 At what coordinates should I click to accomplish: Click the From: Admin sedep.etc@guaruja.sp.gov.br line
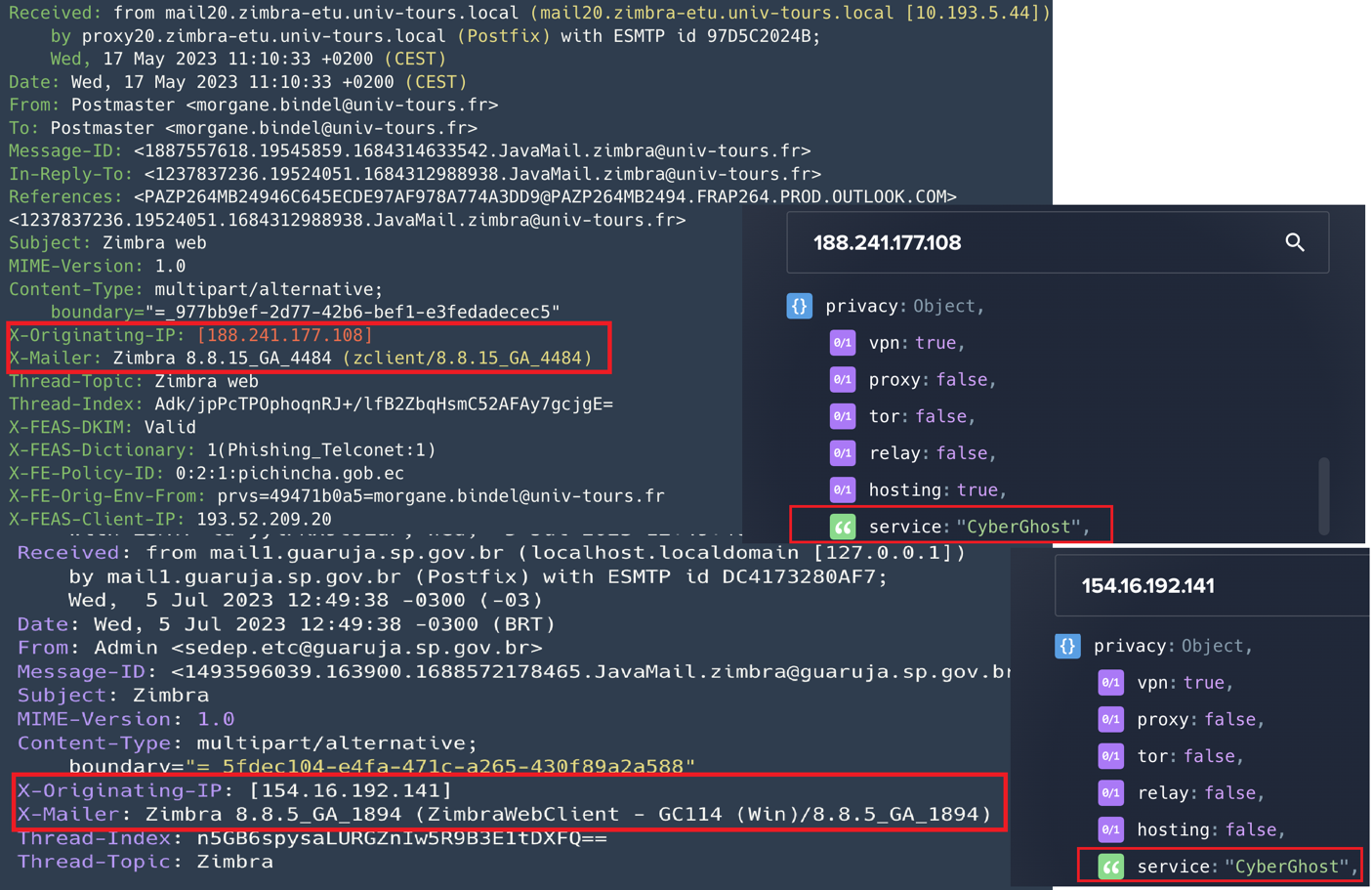(x=279, y=648)
